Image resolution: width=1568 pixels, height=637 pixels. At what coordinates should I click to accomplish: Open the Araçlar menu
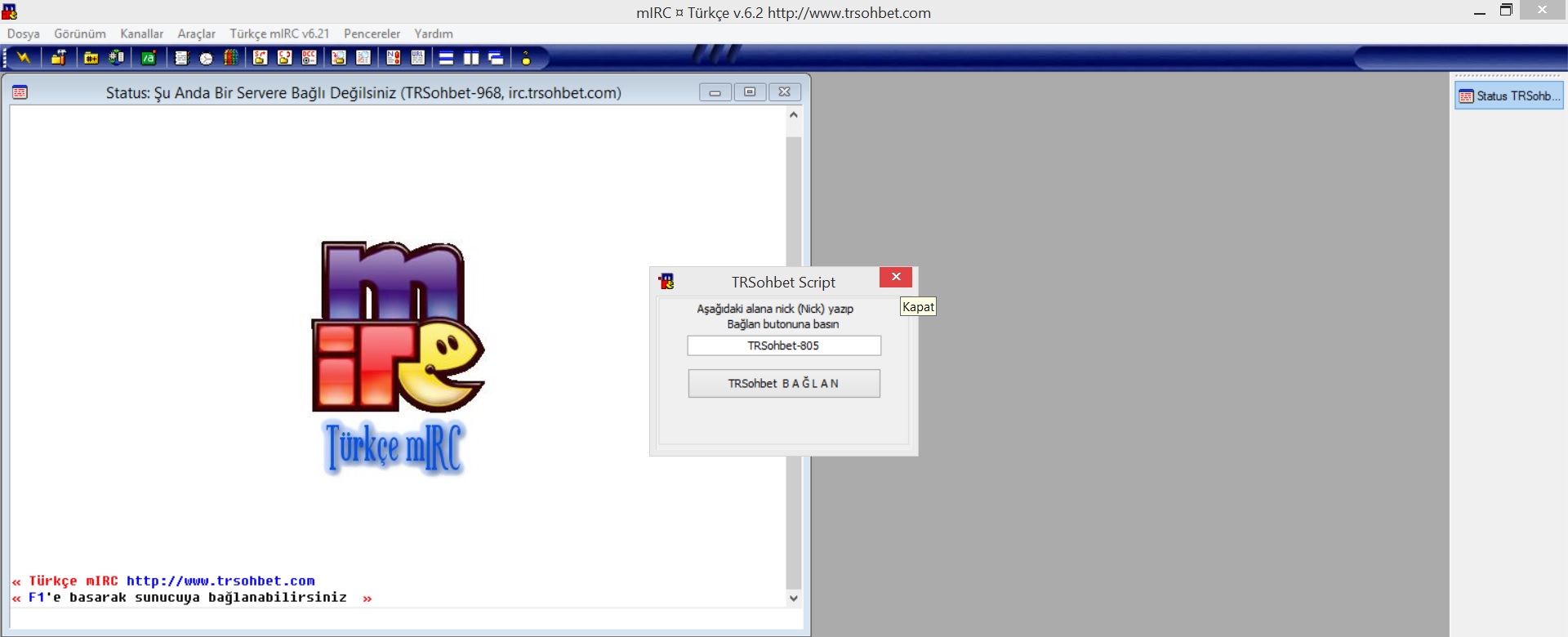(x=197, y=33)
